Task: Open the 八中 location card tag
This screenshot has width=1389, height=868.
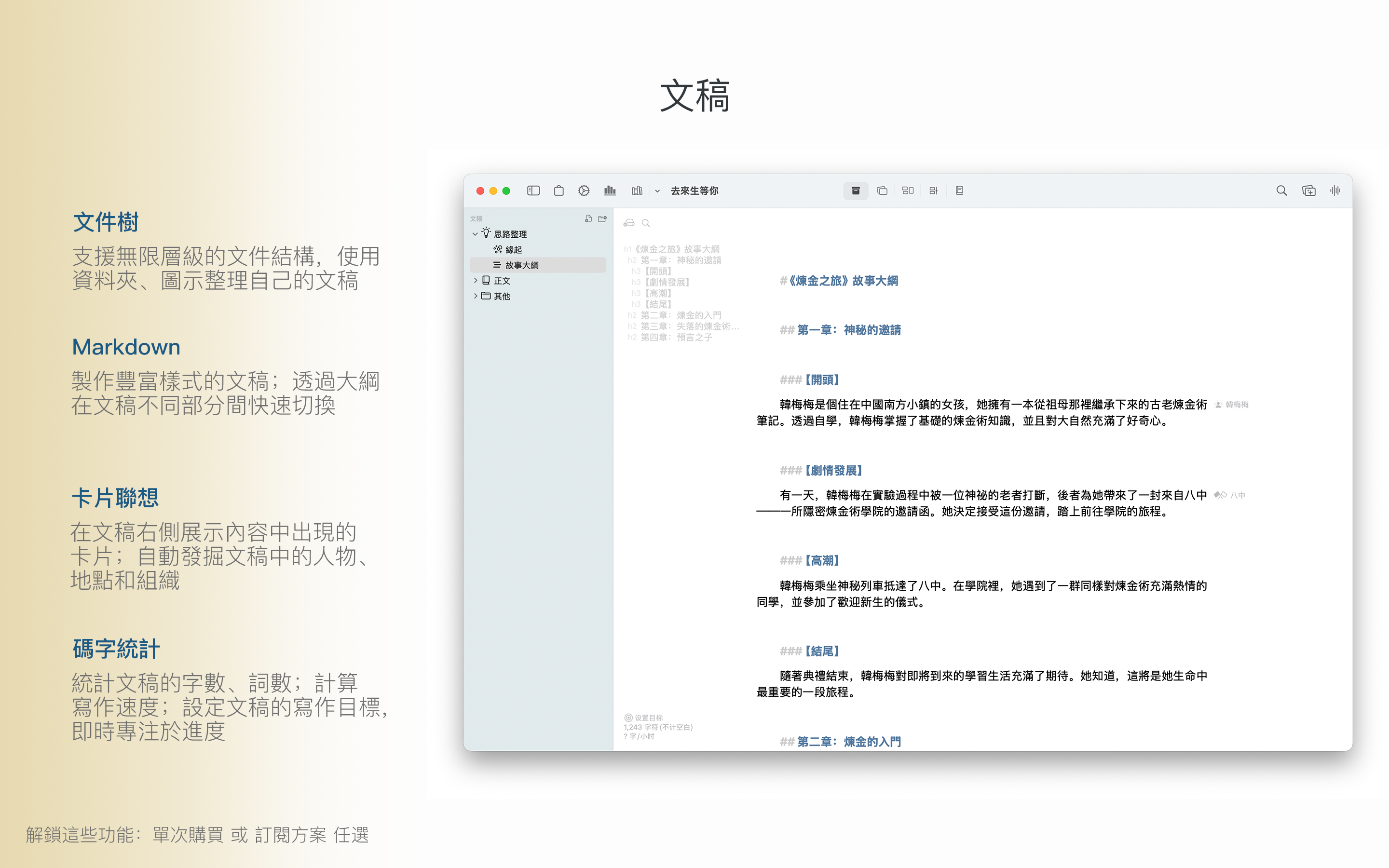Action: click(x=1230, y=495)
